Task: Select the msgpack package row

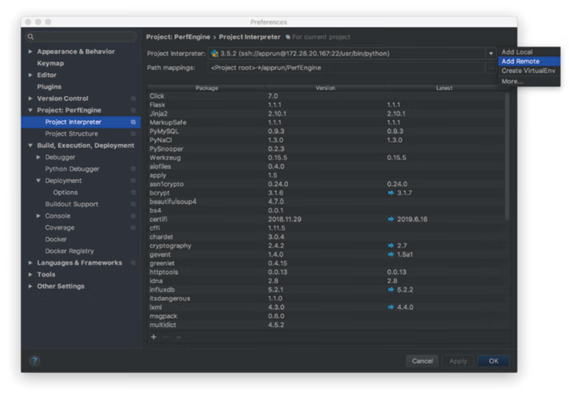Action: coord(326,316)
